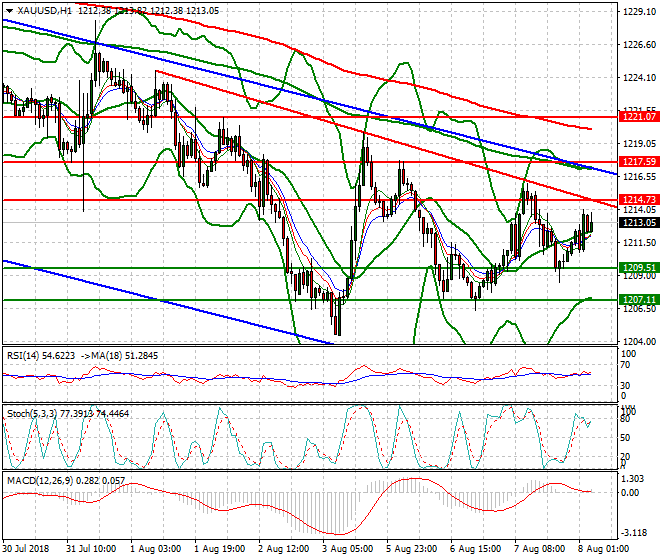Click the 1 Aug 19:00 time label
Viewport: 660px width, 560px height.
point(220,549)
